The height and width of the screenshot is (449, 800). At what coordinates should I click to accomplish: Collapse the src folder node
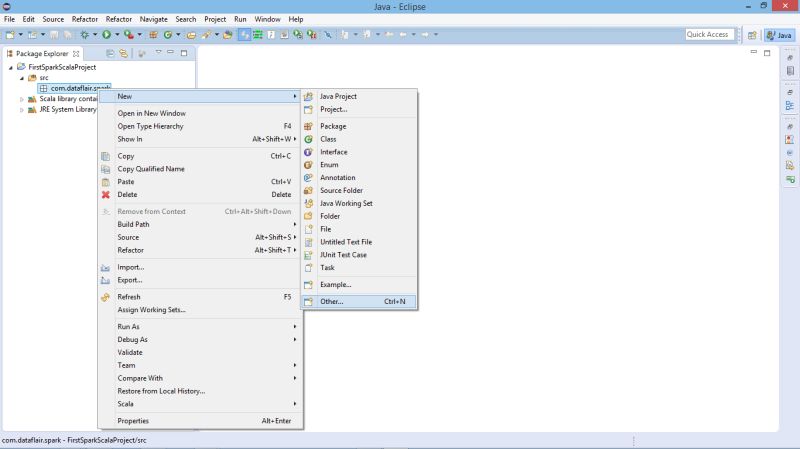click(x=22, y=78)
